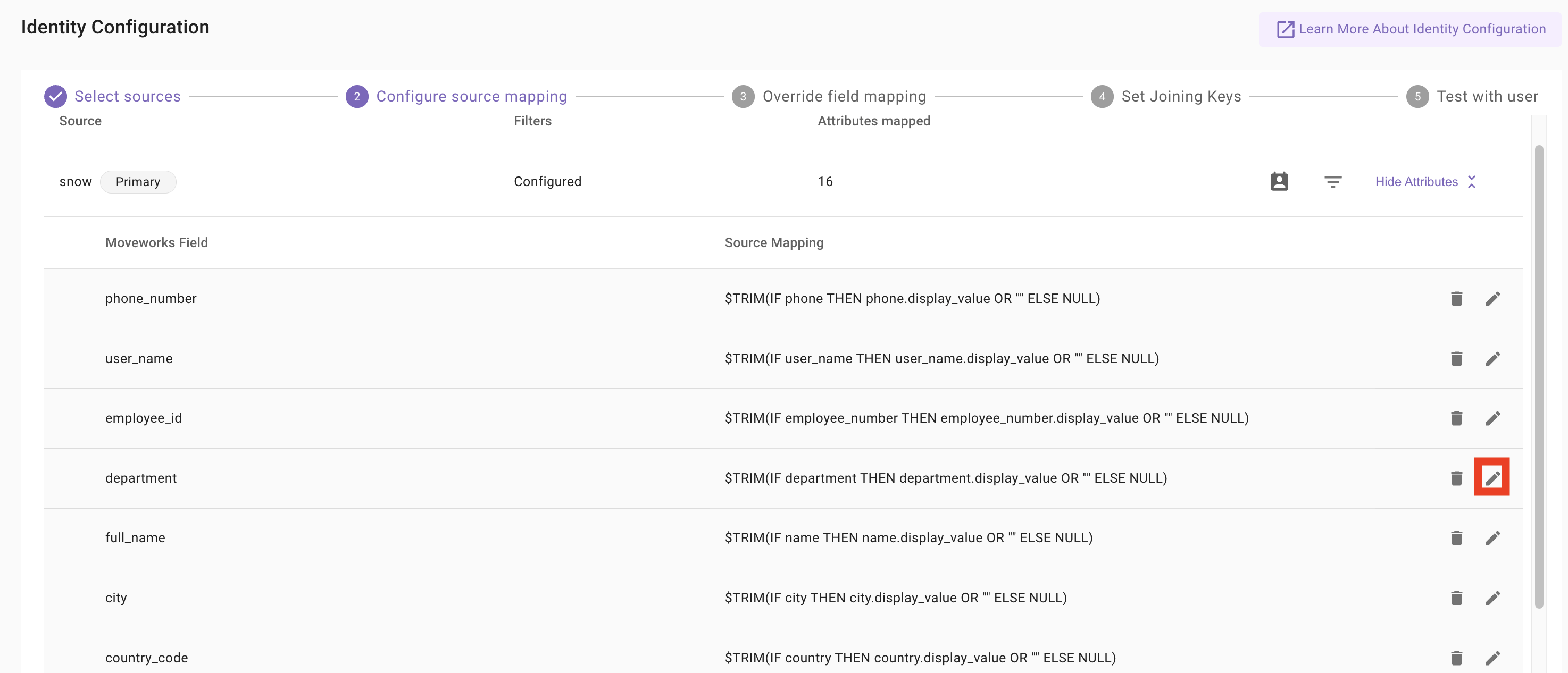Delete the country_code mapping
The height and width of the screenshot is (673, 1568).
point(1457,658)
